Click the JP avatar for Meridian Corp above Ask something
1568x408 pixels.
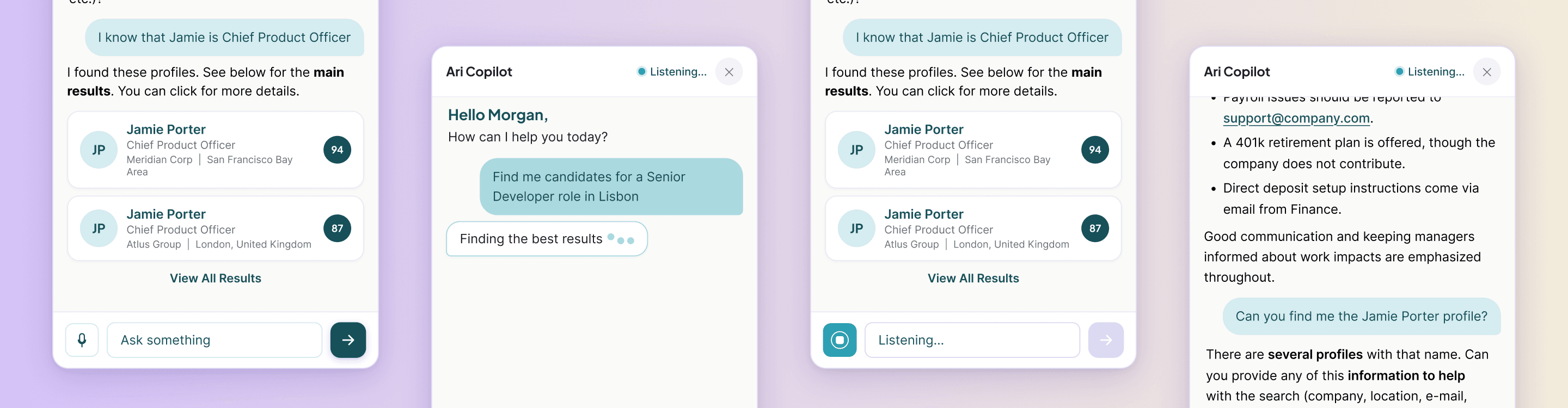[x=99, y=150]
